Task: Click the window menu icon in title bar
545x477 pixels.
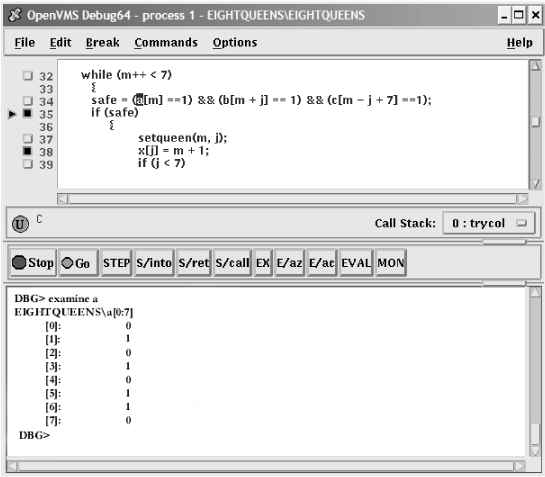Action: (15, 15)
